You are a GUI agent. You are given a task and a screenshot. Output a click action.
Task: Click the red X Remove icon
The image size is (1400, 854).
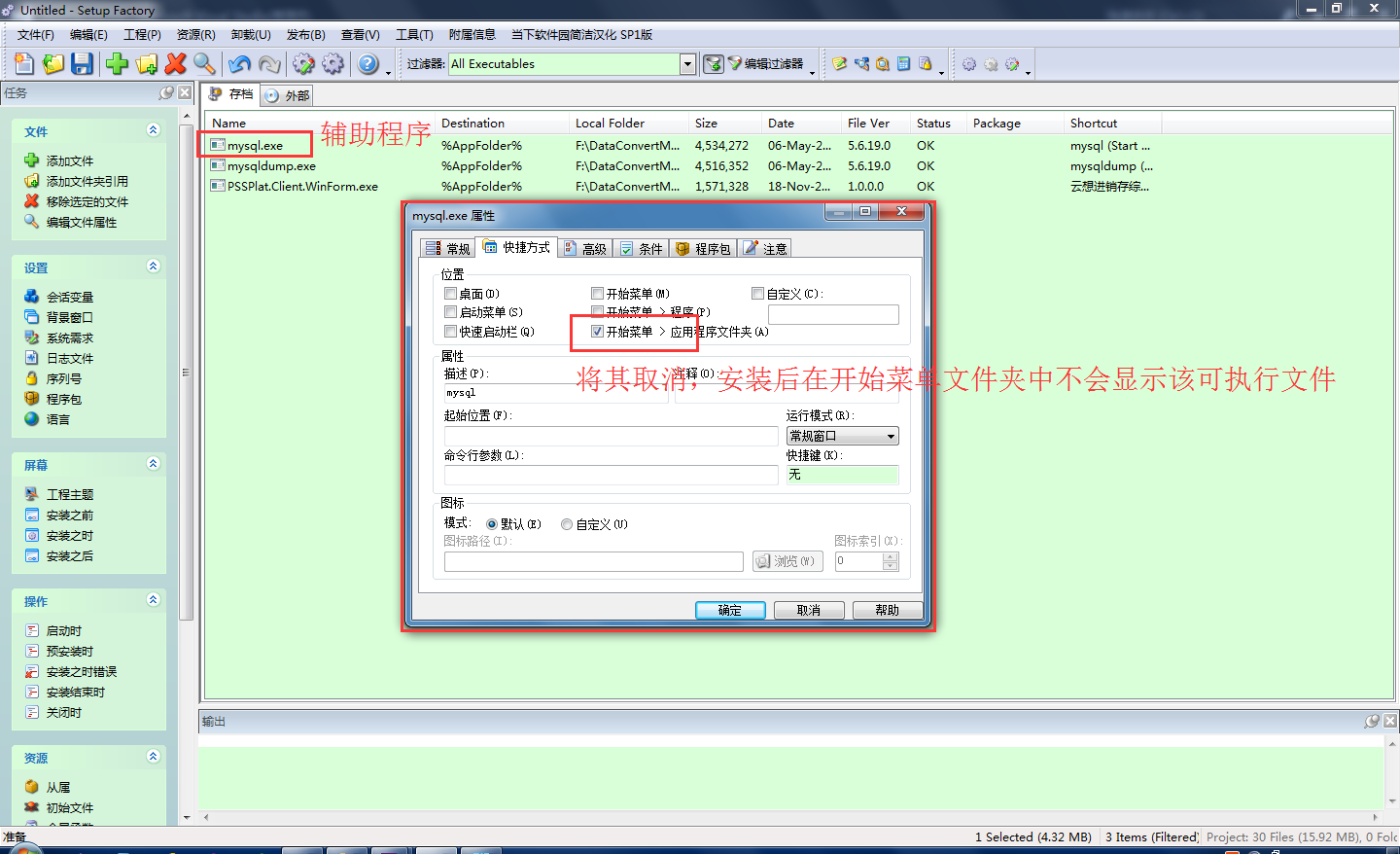click(176, 64)
